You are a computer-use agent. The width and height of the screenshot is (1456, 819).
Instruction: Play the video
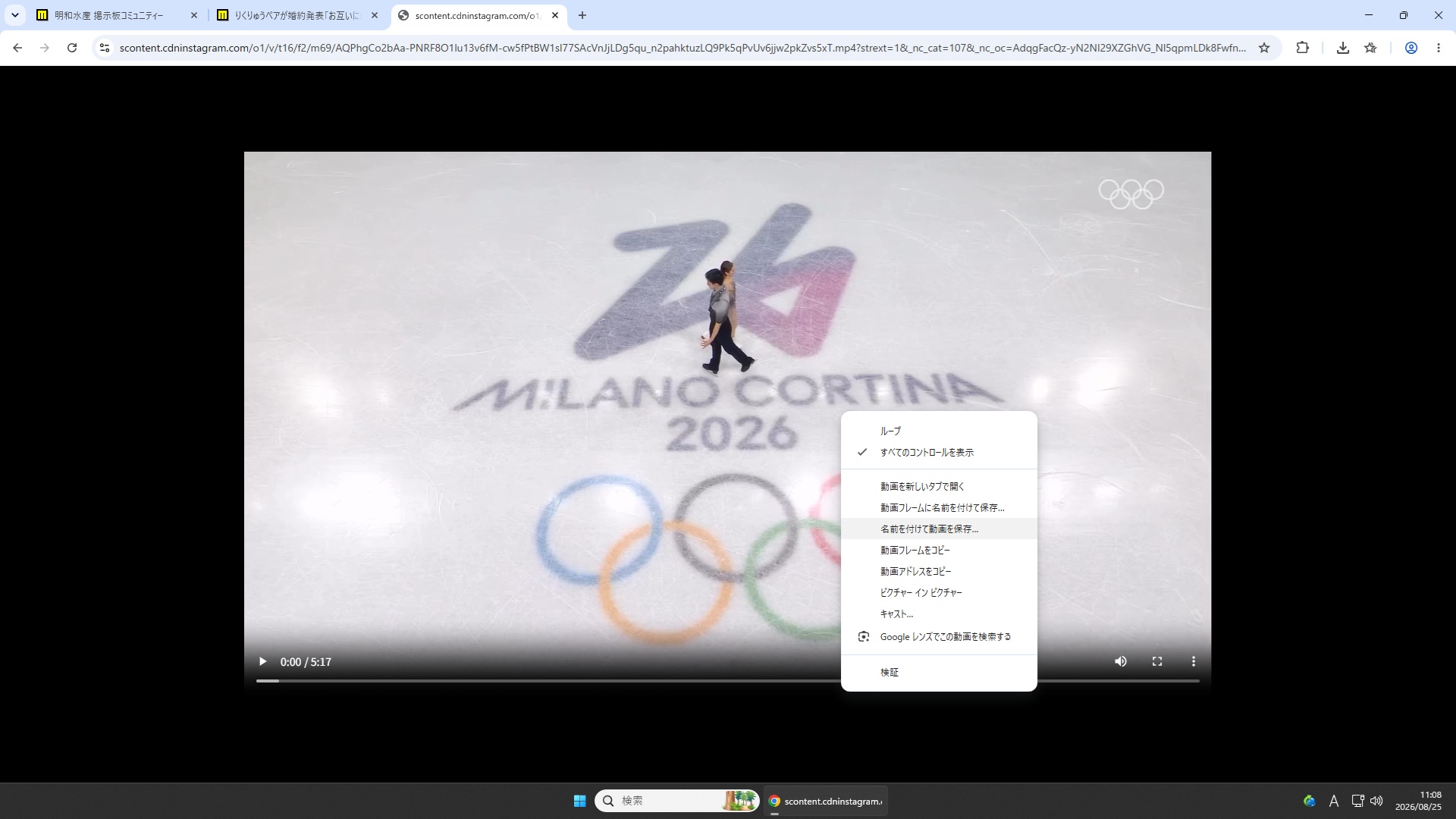click(x=262, y=662)
